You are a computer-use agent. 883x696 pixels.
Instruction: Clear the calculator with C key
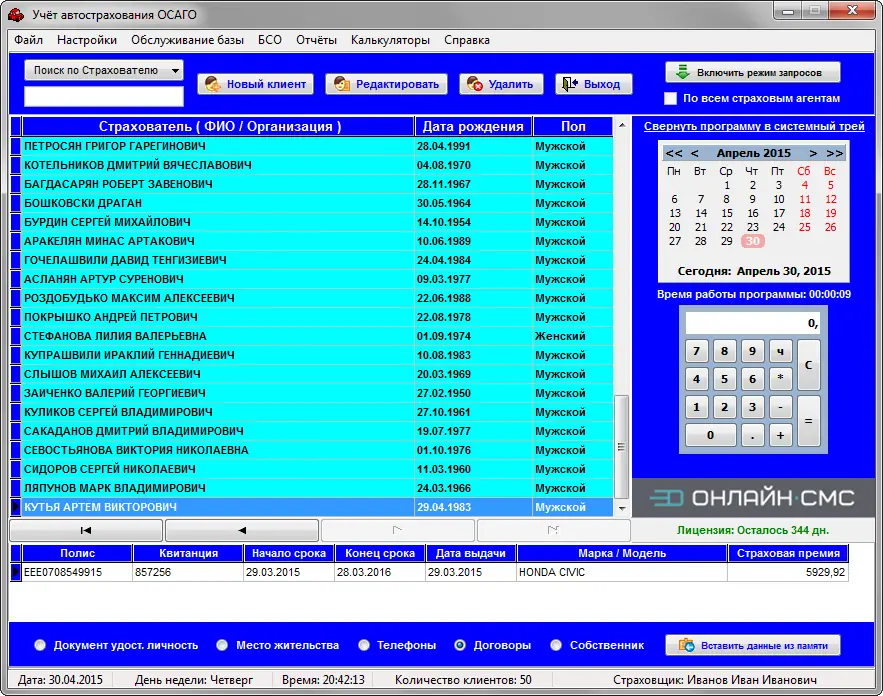(809, 365)
